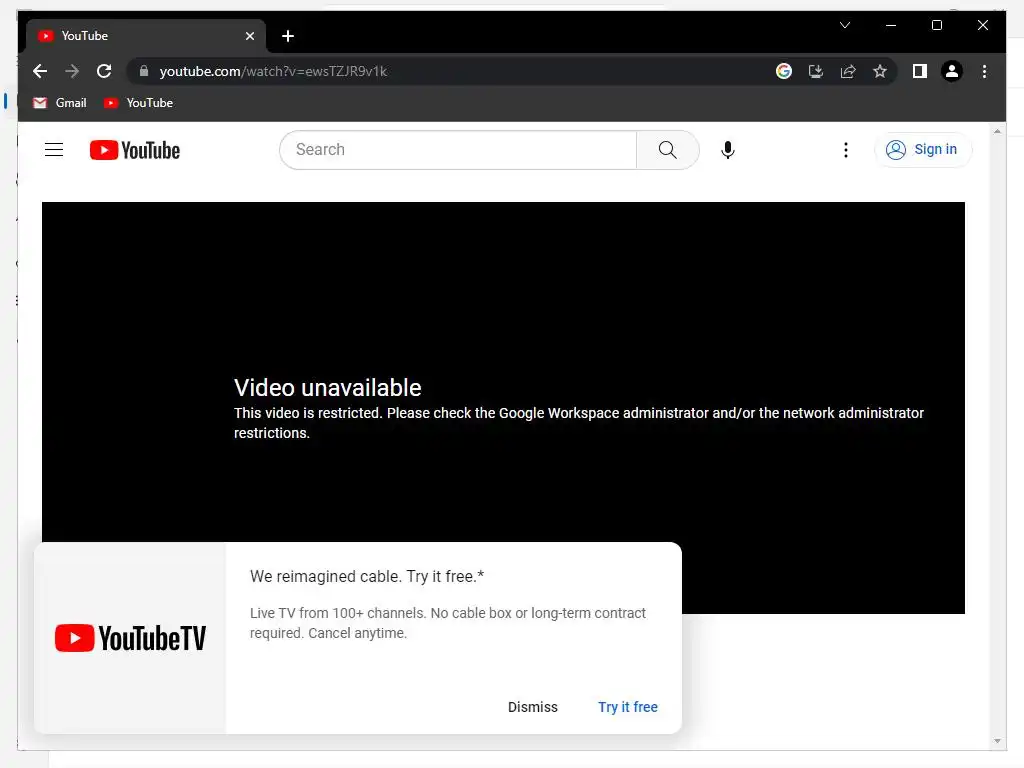
Task: Click the browser forward arrow
Action: pyautogui.click(x=72, y=71)
